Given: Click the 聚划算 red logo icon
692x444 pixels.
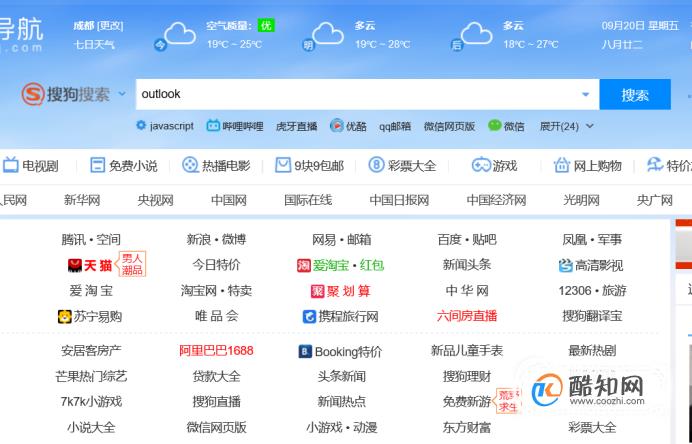Looking at the screenshot, I should (x=318, y=291).
